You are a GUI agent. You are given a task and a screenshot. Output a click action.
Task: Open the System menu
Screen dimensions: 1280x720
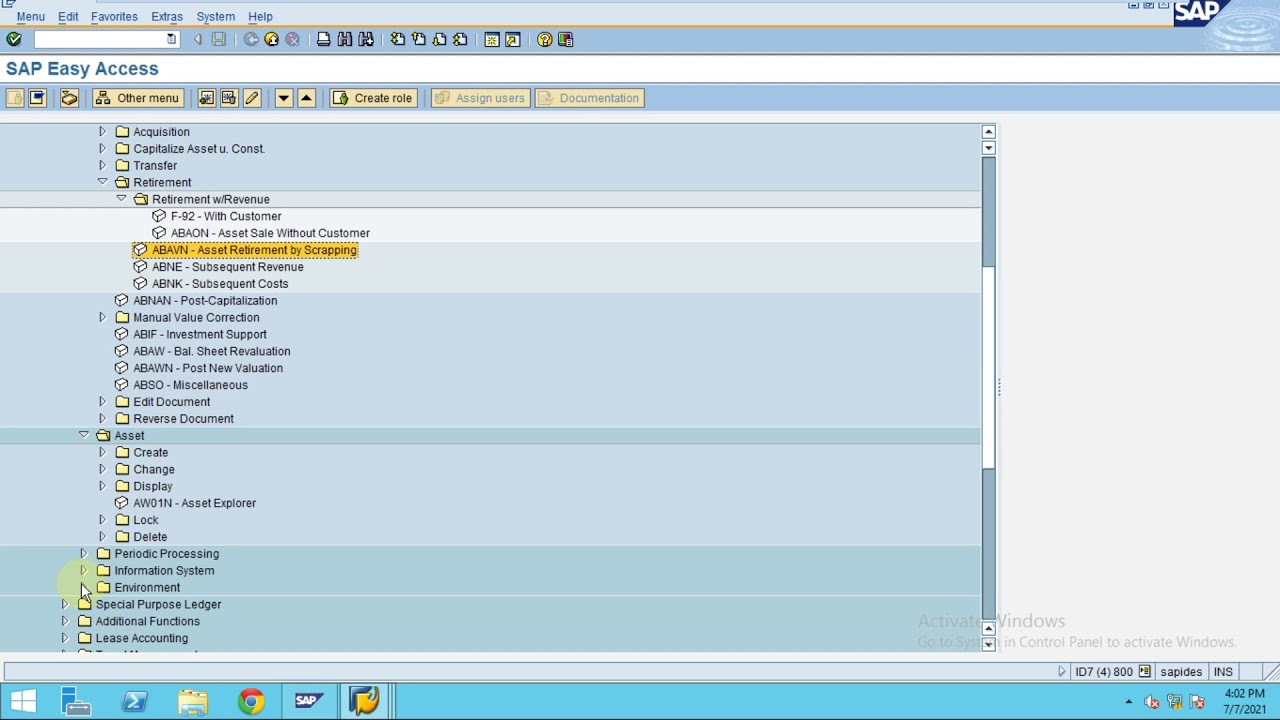[215, 16]
